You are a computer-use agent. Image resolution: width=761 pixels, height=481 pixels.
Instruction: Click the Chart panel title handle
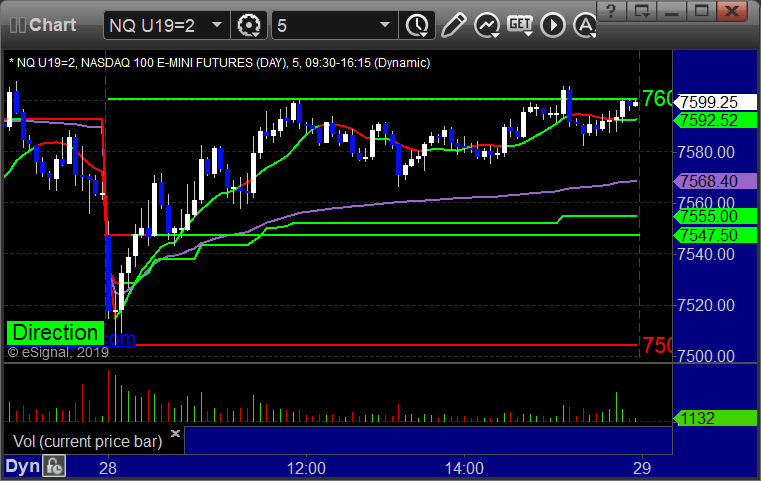[43, 25]
